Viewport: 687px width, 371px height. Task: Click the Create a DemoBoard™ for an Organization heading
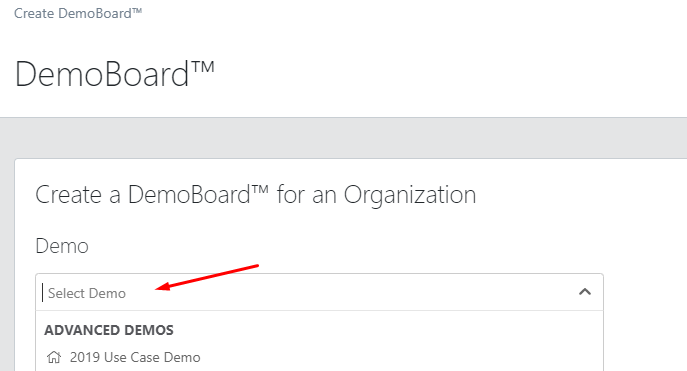[x=255, y=194]
